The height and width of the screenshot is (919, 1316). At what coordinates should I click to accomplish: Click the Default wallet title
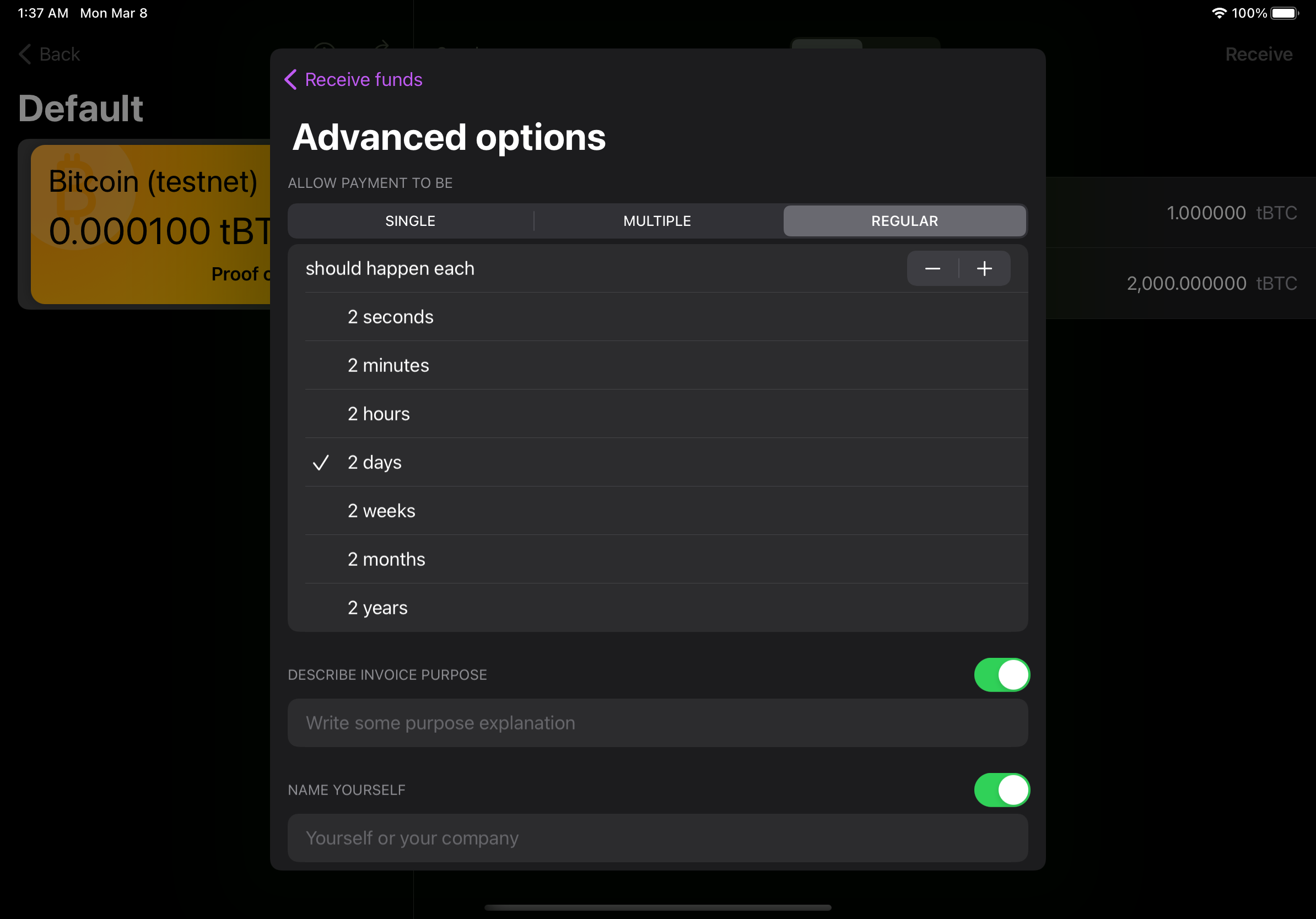coord(80,109)
